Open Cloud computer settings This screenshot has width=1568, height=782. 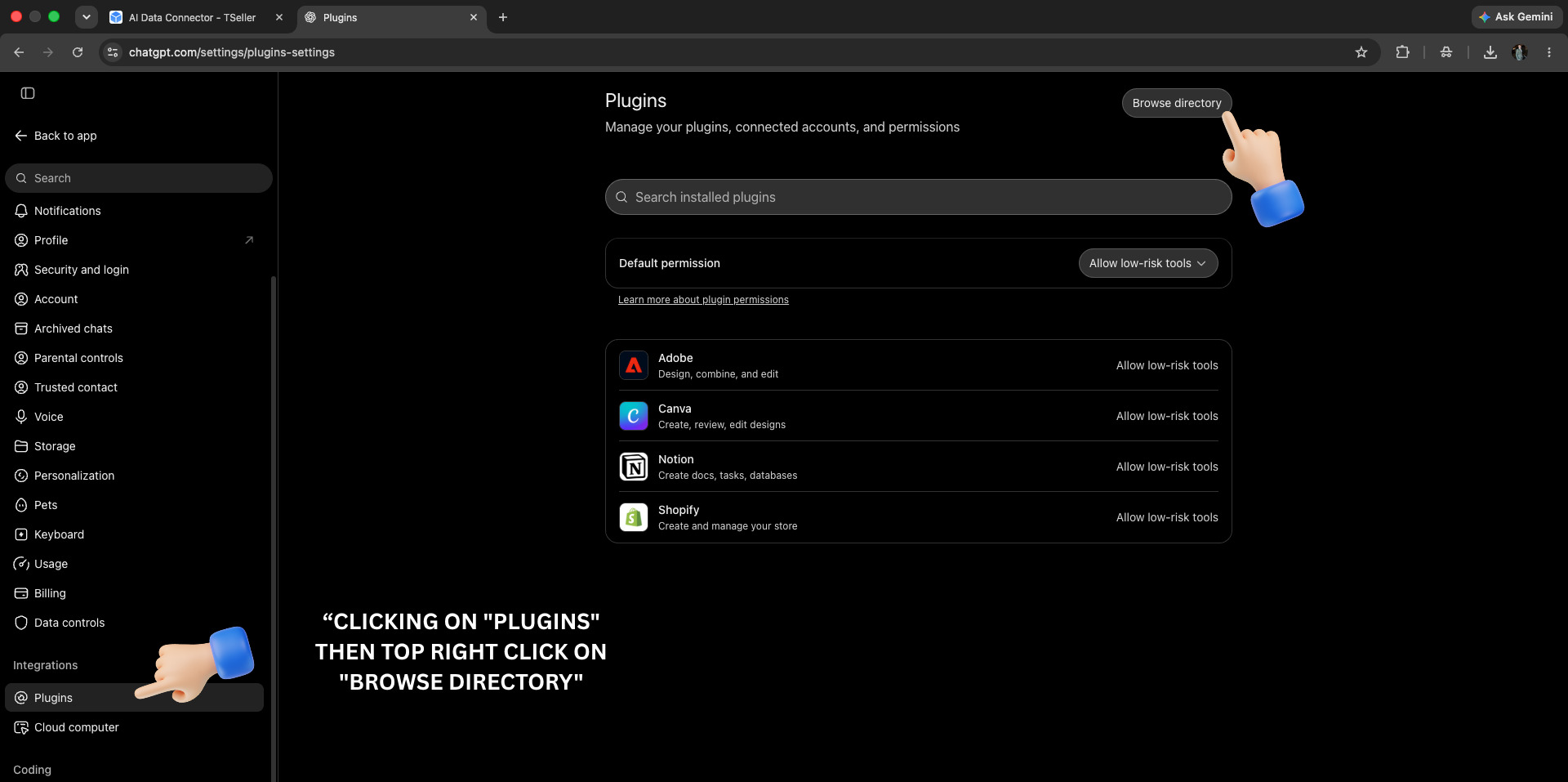[135, 727]
